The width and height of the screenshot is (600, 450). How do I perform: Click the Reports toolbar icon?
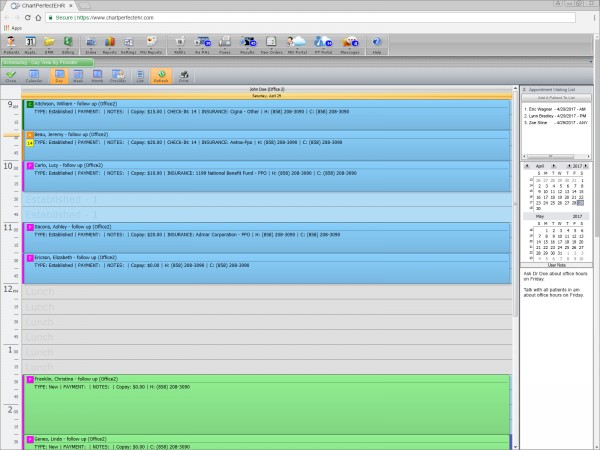[109, 43]
